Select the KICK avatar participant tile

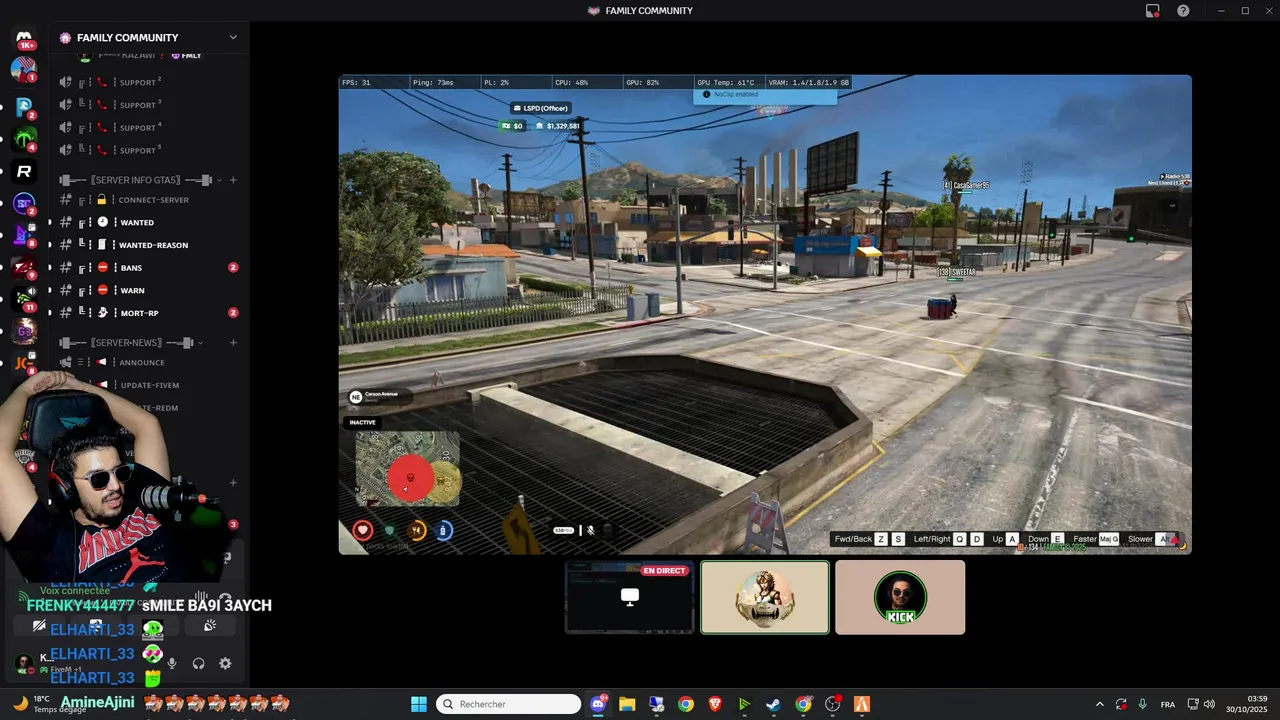pyautogui.click(x=900, y=597)
